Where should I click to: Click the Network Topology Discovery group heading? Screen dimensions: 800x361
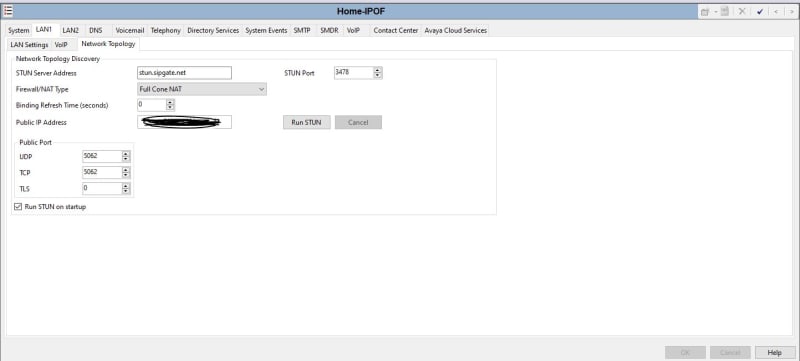click(x=58, y=59)
